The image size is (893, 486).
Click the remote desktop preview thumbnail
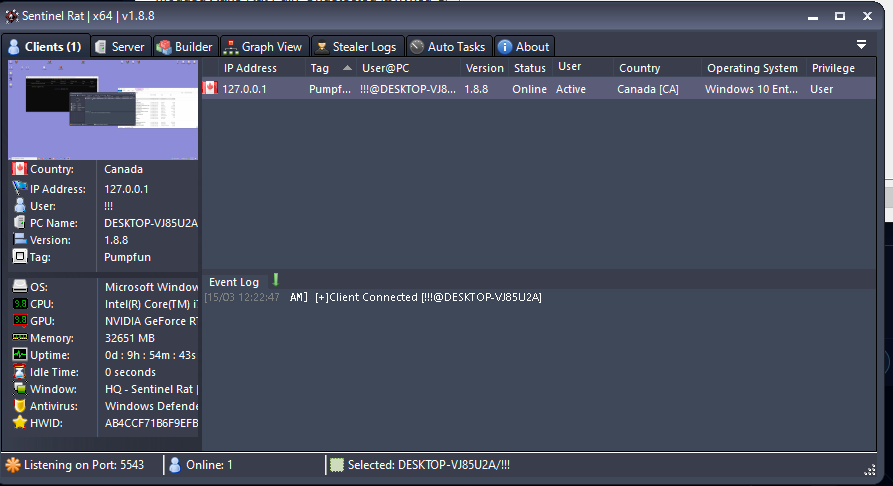103,109
